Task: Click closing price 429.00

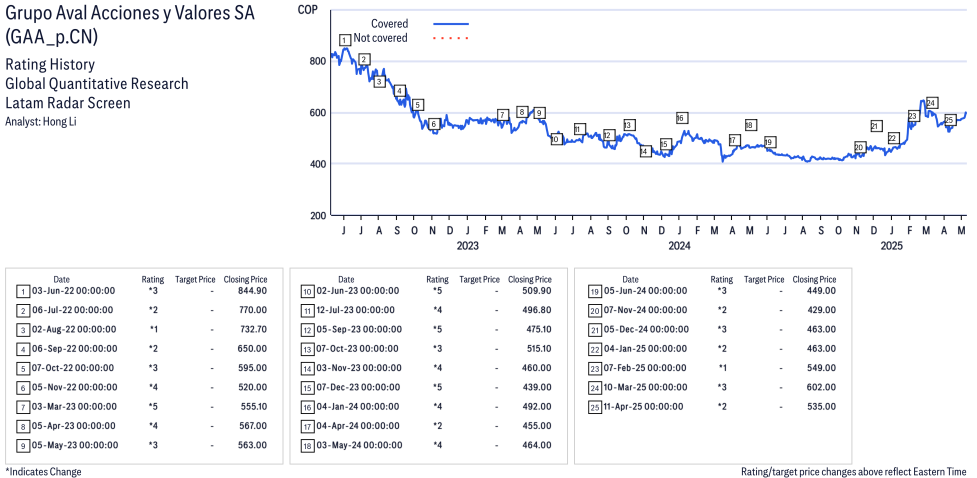Action: point(822,310)
